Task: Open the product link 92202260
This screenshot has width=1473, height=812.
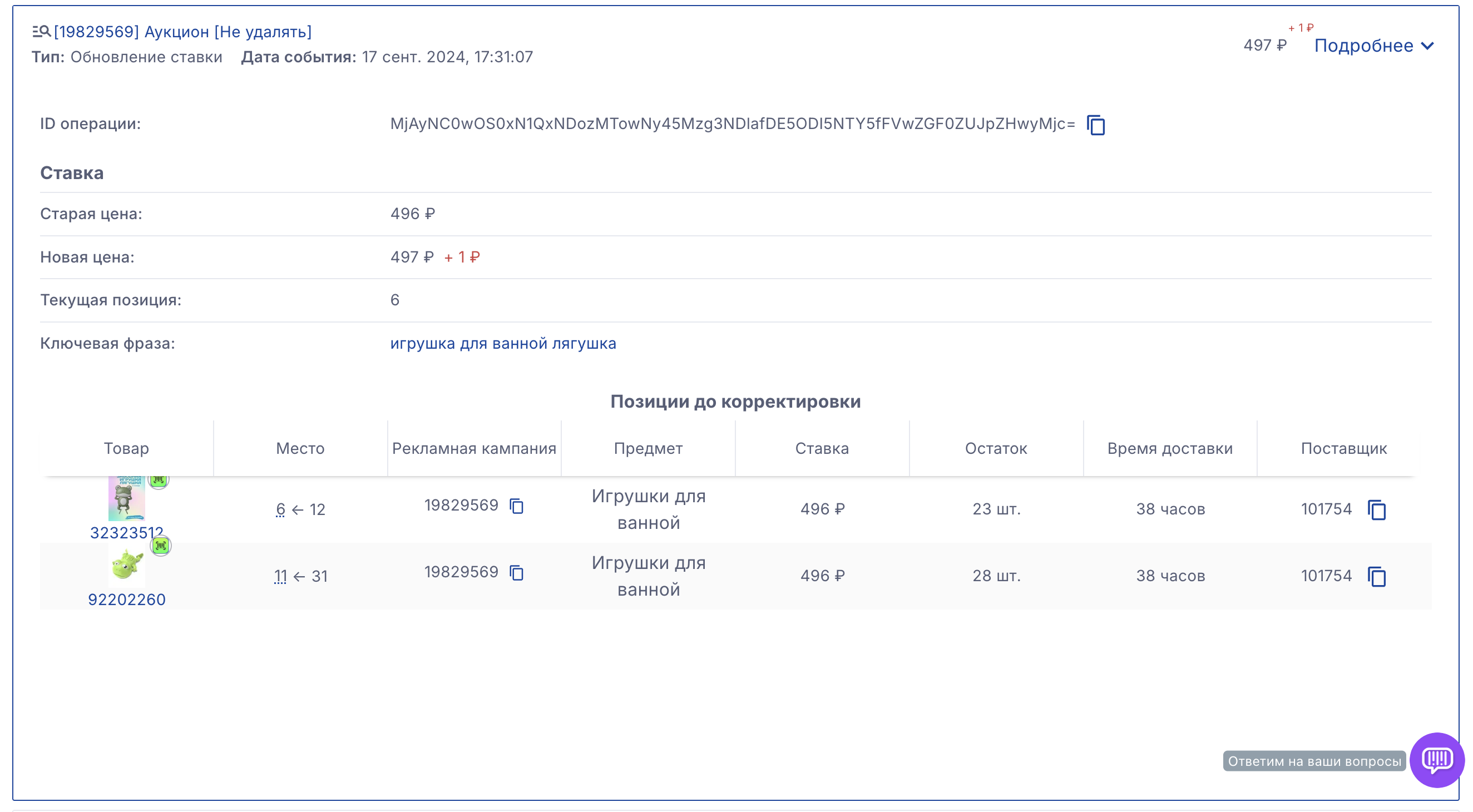Action: [x=126, y=598]
